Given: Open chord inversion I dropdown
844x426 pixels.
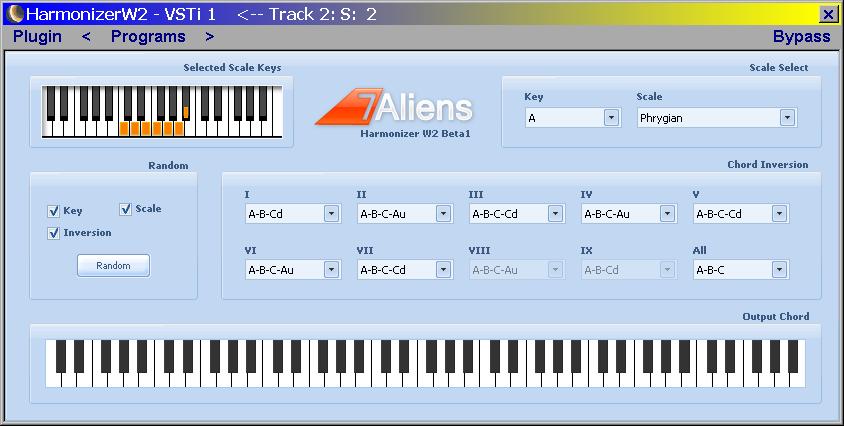Looking at the screenshot, I should 293,214.
